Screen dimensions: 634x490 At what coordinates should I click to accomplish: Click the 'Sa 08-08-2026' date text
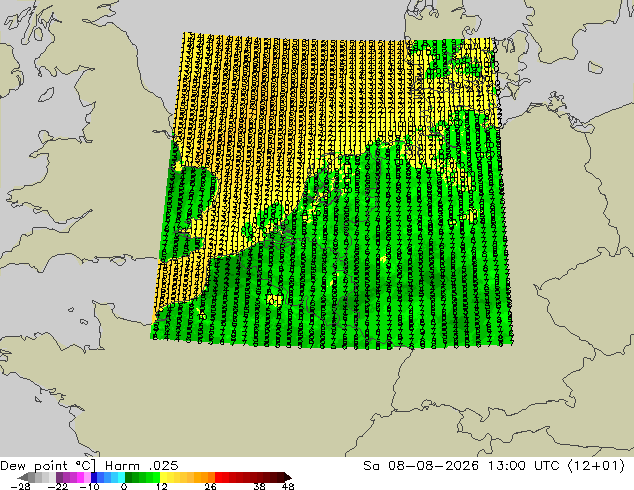pos(421,466)
